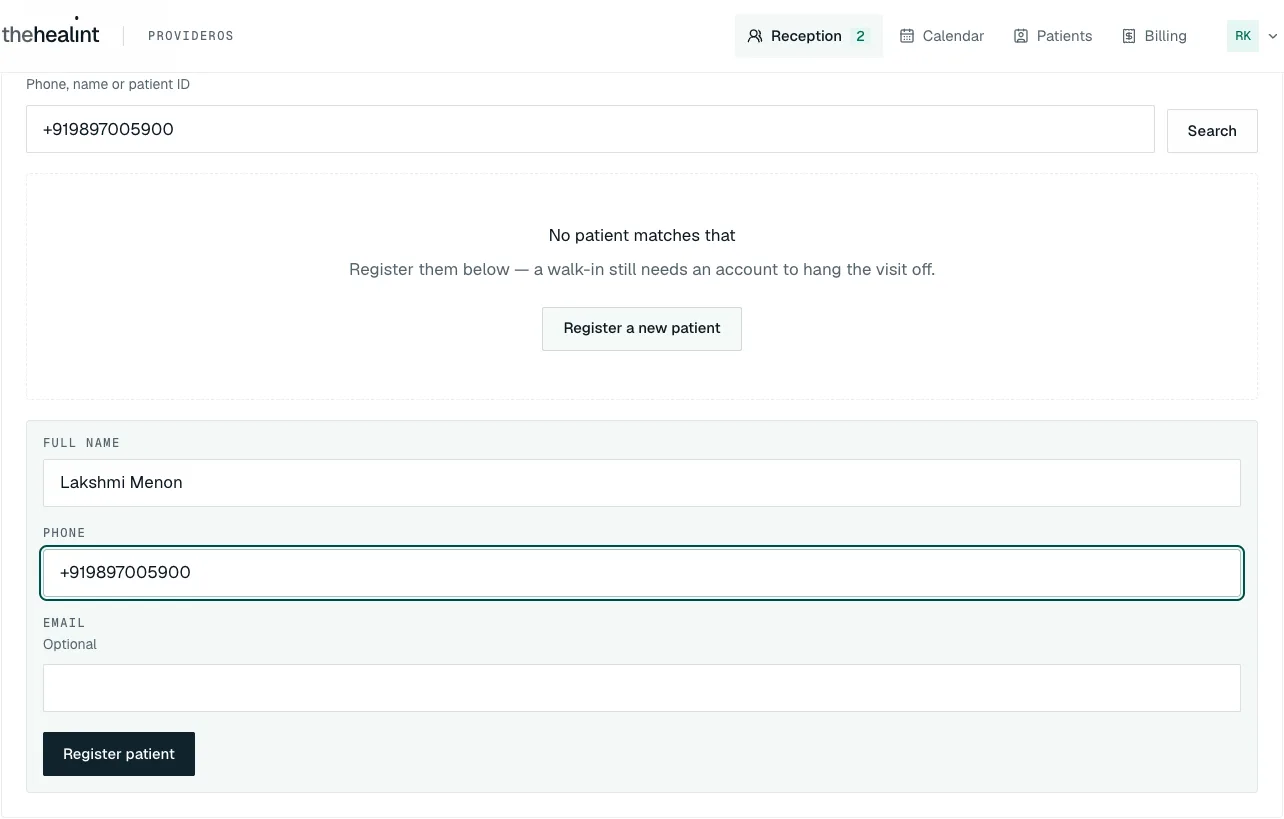The image size is (1284, 819).
Task: Click Register a new patient button
Action: pos(642,329)
